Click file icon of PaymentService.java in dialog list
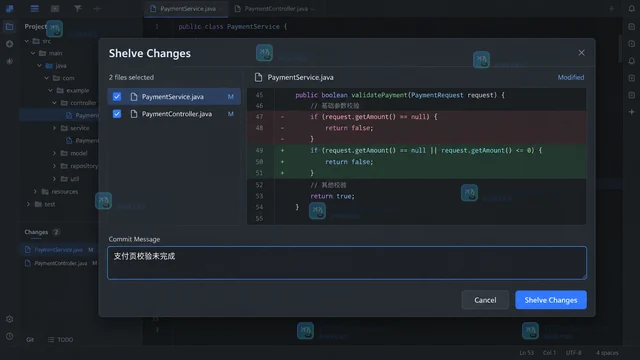This screenshot has height=360, width=640. (133, 97)
